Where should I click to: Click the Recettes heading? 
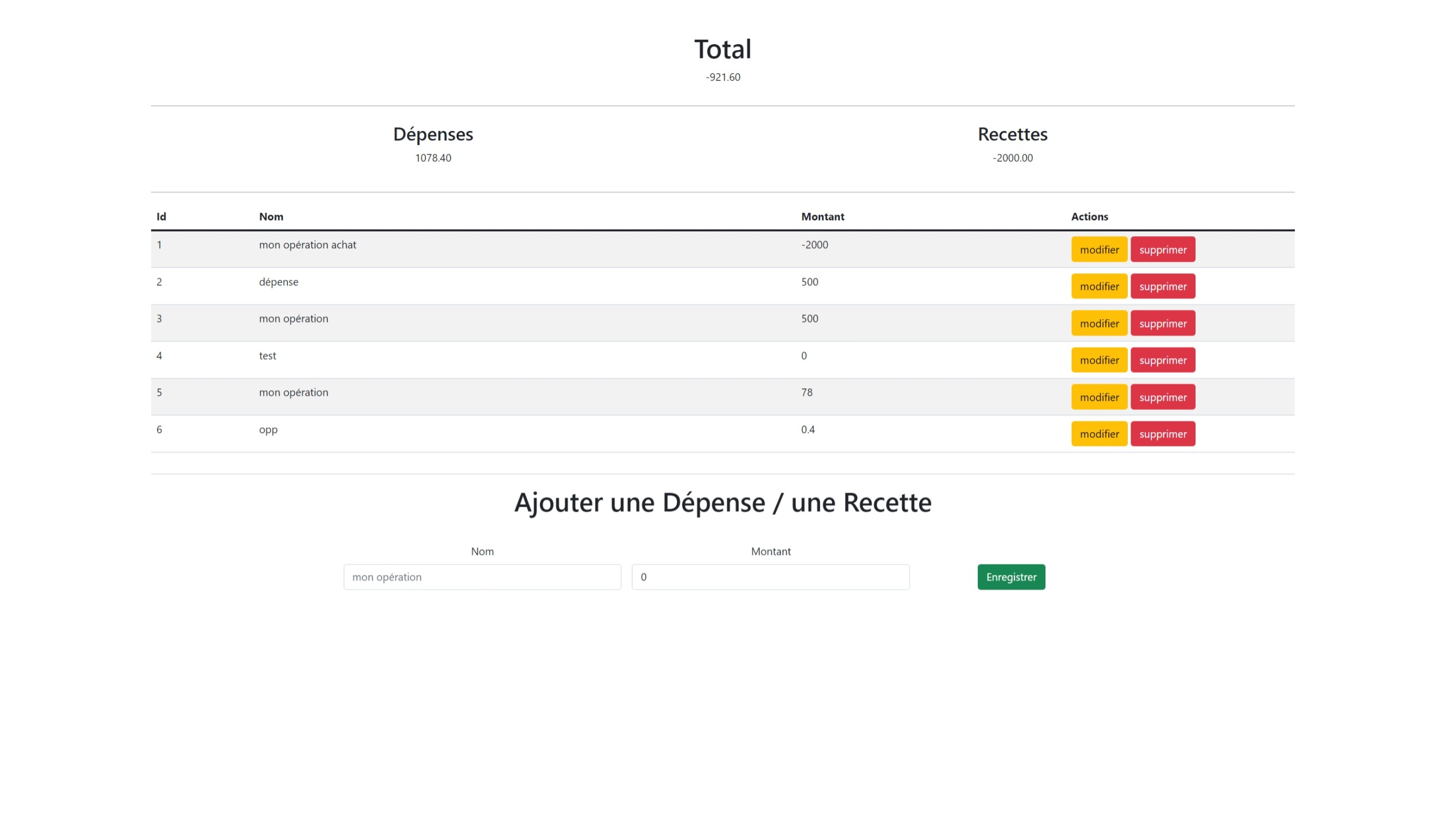[x=1012, y=134]
